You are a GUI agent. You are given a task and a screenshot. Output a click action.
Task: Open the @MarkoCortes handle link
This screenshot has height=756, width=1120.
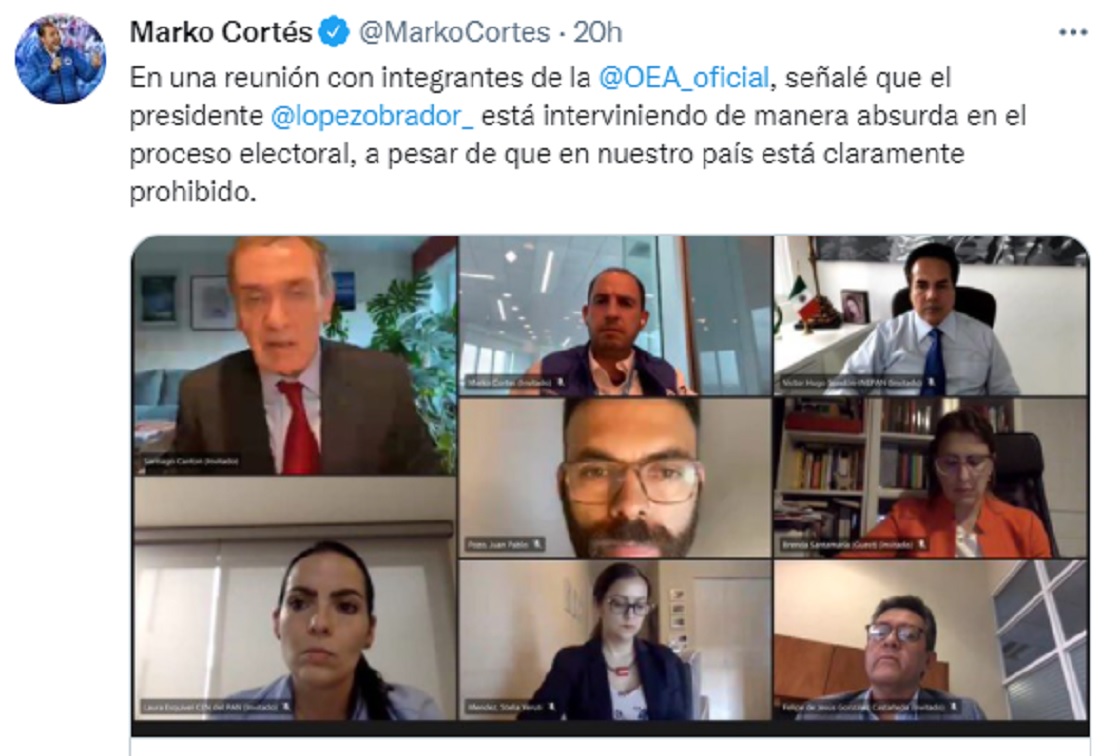coord(454,32)
